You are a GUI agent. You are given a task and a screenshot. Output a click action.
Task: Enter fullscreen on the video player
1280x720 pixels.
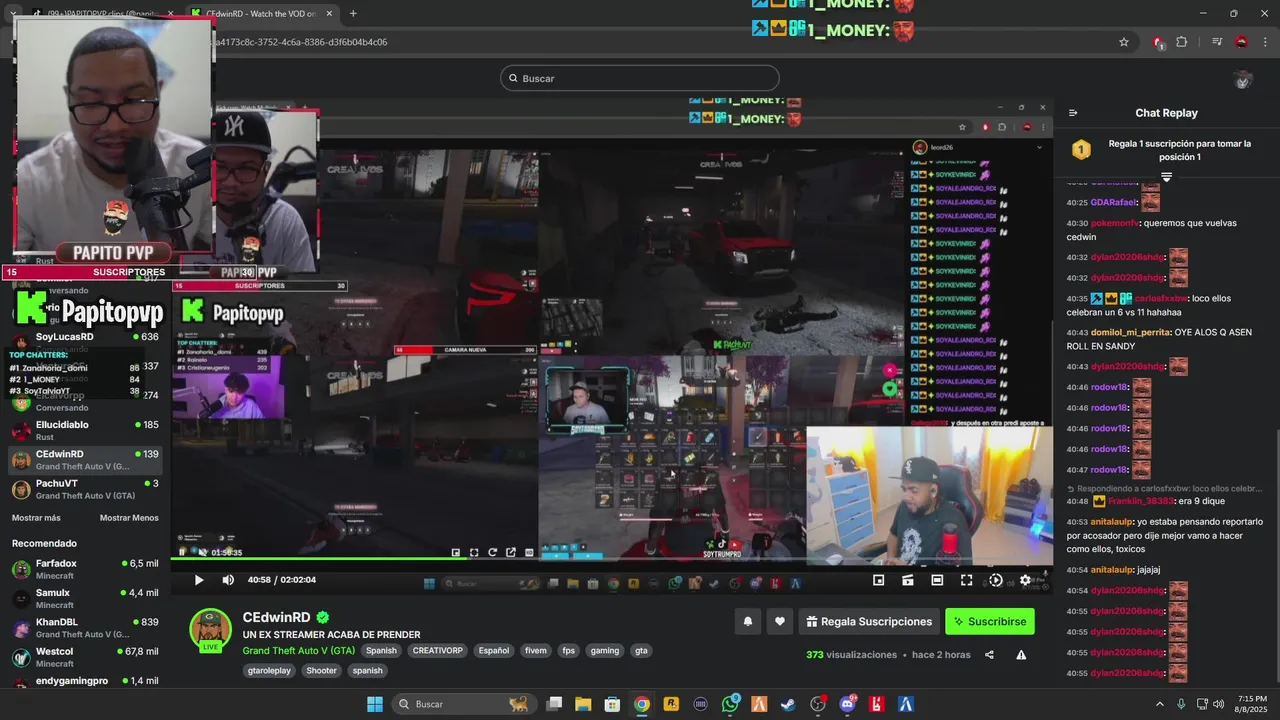pyautogui.click(x=966, y=580)
